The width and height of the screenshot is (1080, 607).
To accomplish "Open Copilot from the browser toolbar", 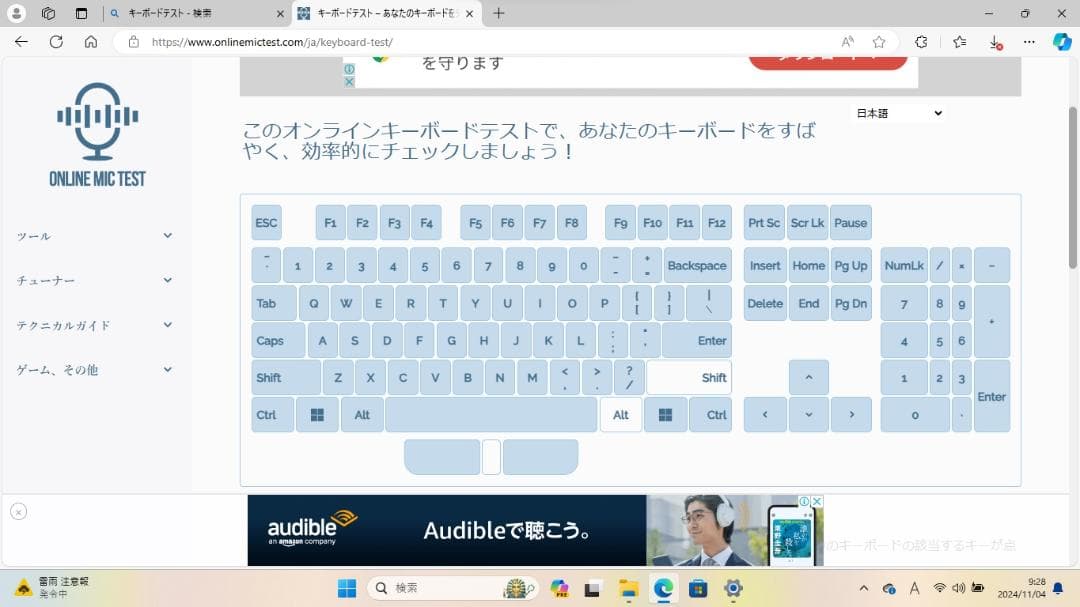I will [1062, 42].
